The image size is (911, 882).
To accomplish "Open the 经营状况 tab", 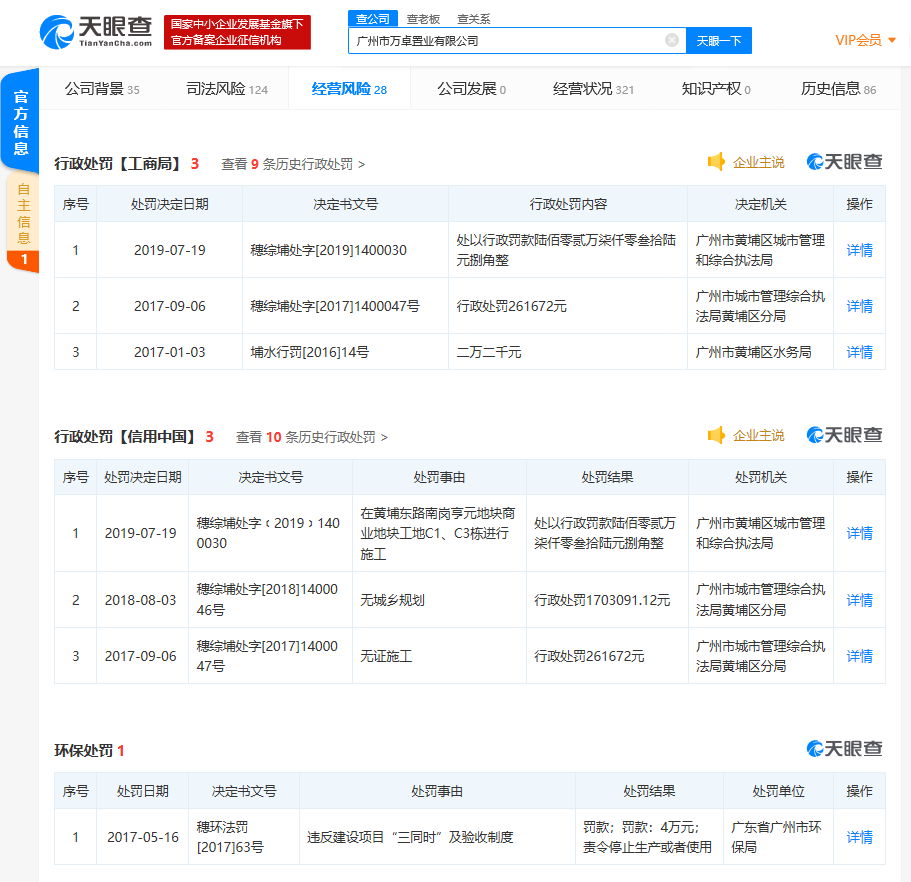I will (593, 89).
